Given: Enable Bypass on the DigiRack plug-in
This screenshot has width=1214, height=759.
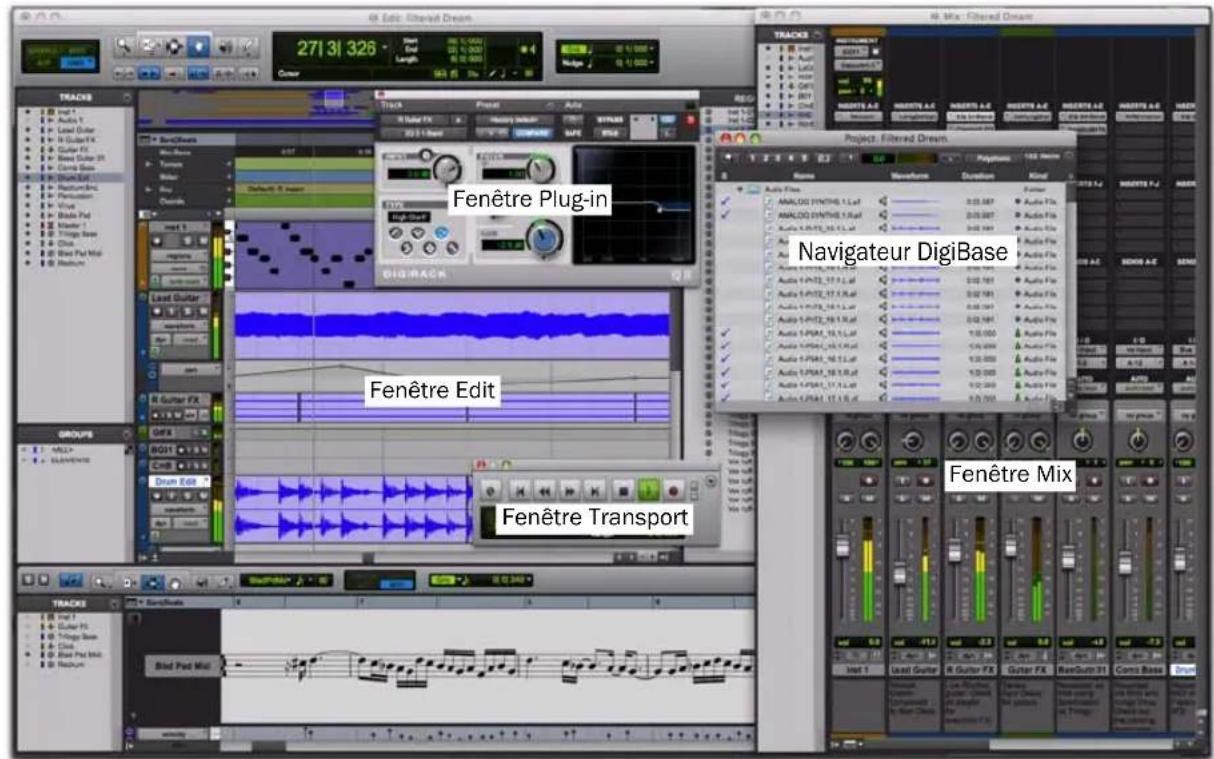Looking at the screenshot, I should point(609,119).
